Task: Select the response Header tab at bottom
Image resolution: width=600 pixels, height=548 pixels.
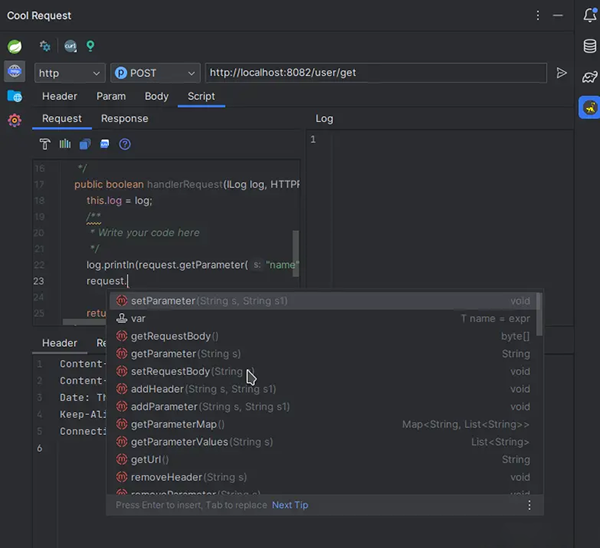Action: 60,343
